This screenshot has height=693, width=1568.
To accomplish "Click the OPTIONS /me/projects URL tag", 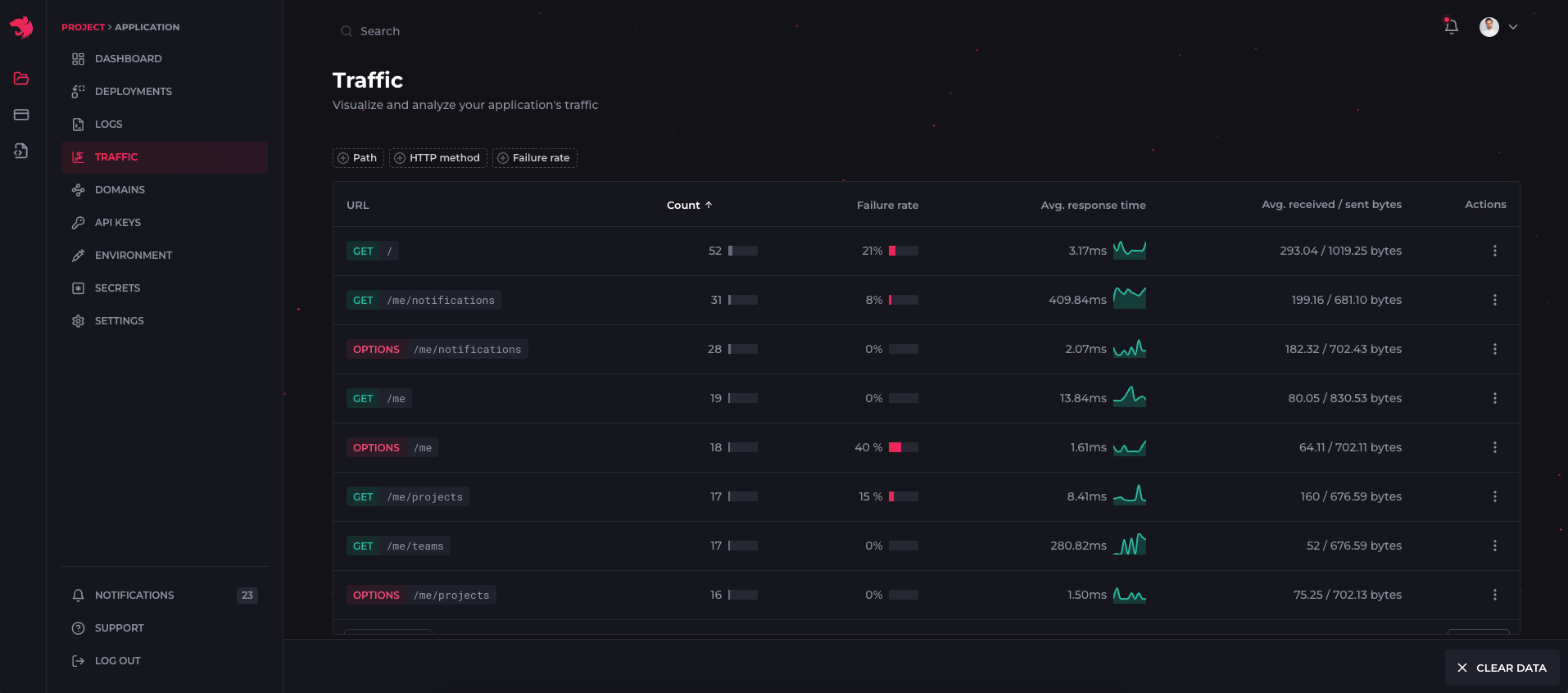I will point(421,595).
